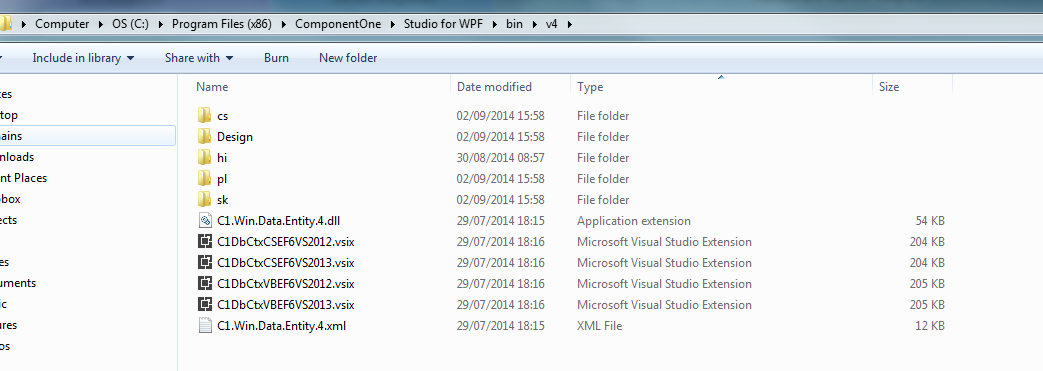Select the Design folder icon
Viewport: 1043px width, 371px height.
pos(205,137)
